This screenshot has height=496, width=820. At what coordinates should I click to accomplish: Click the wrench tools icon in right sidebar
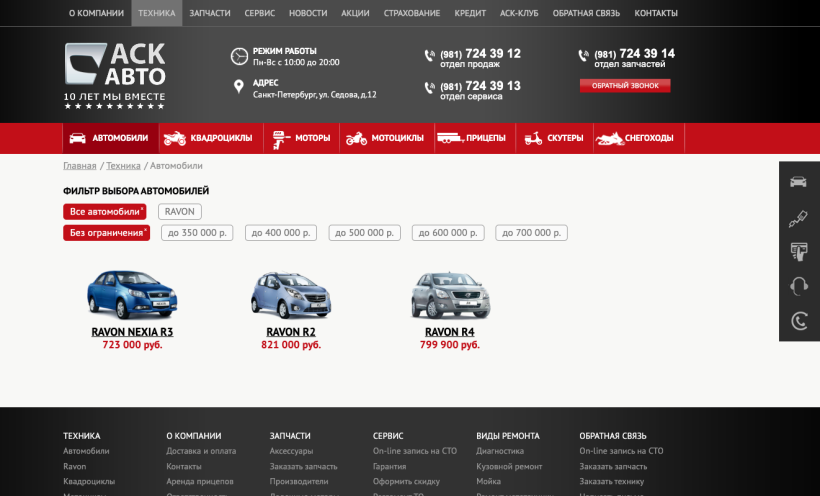[798, 218]
